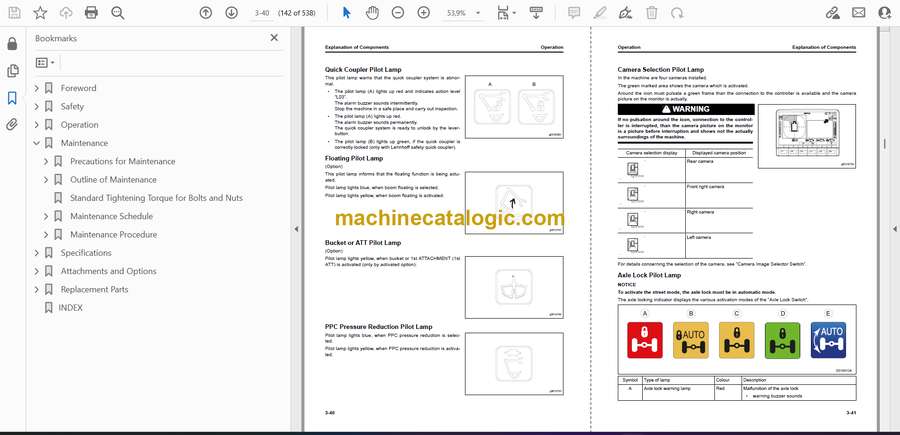Select the highlighter pen tool

(600, 13)
